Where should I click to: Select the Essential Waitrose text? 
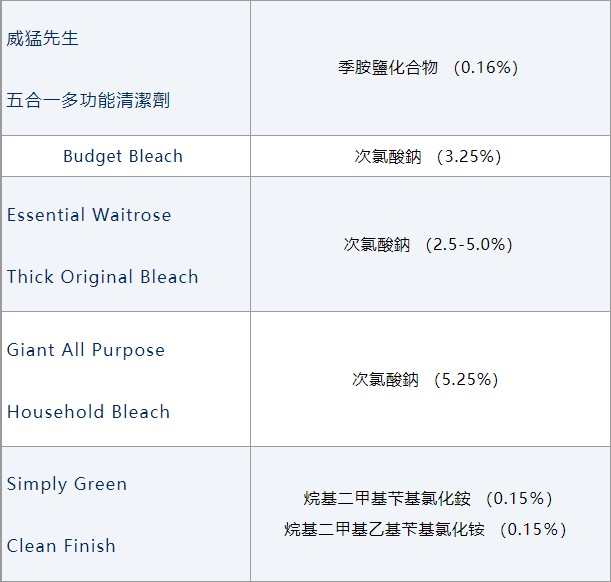point(89,215)
